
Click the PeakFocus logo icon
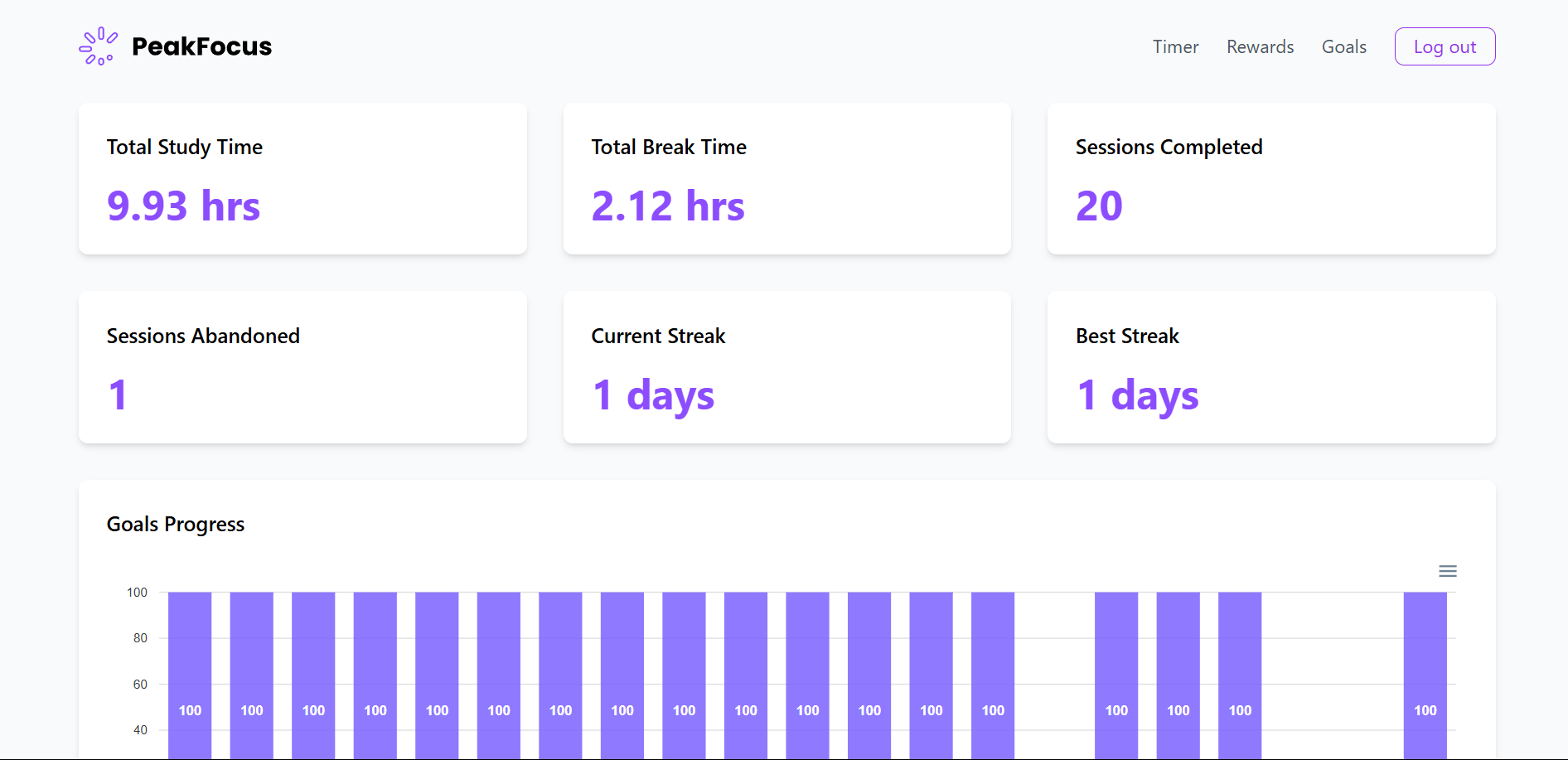(x=98, y=46)
